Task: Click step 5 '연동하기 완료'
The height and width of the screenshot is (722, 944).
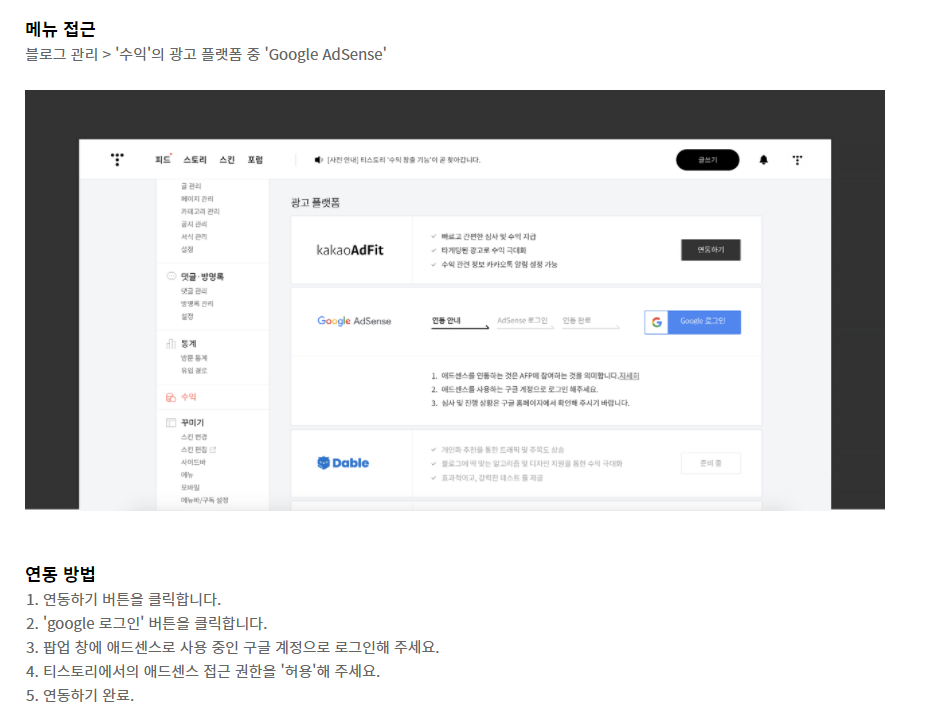Action: click(x=79, y=696)
